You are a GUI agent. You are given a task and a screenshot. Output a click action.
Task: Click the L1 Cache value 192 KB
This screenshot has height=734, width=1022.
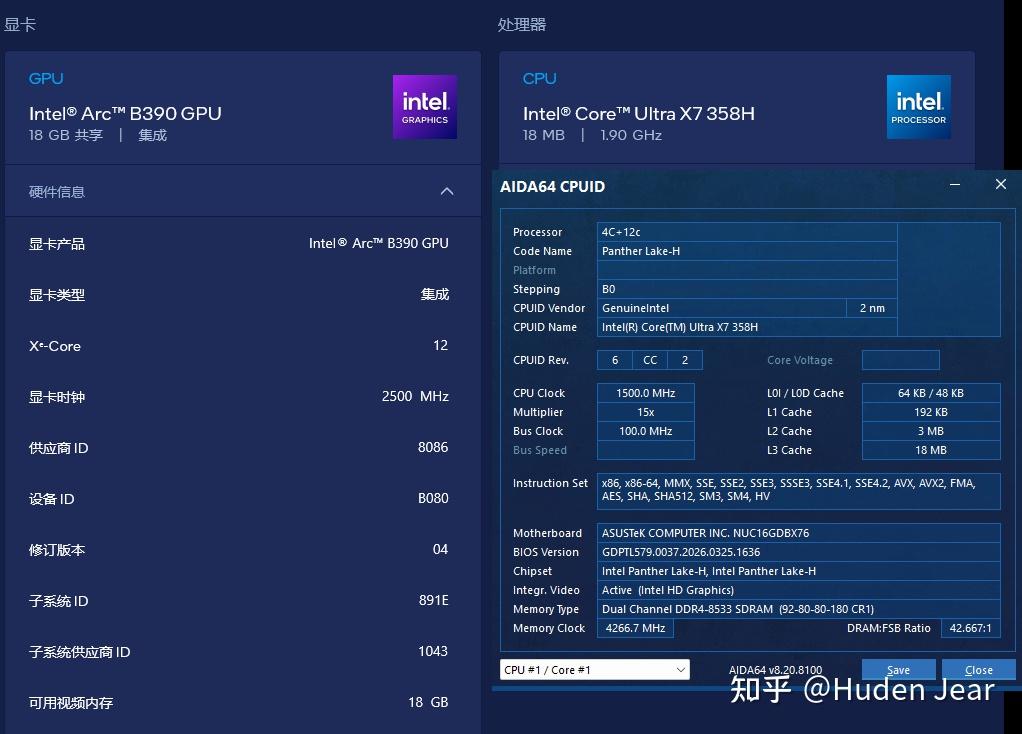click(x=931, y=412)
